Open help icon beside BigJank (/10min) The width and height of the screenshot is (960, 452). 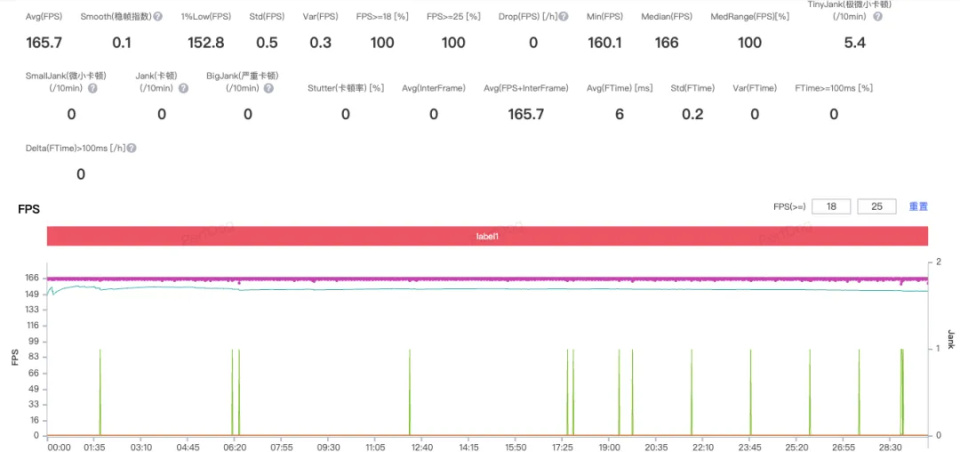[268, 88]
